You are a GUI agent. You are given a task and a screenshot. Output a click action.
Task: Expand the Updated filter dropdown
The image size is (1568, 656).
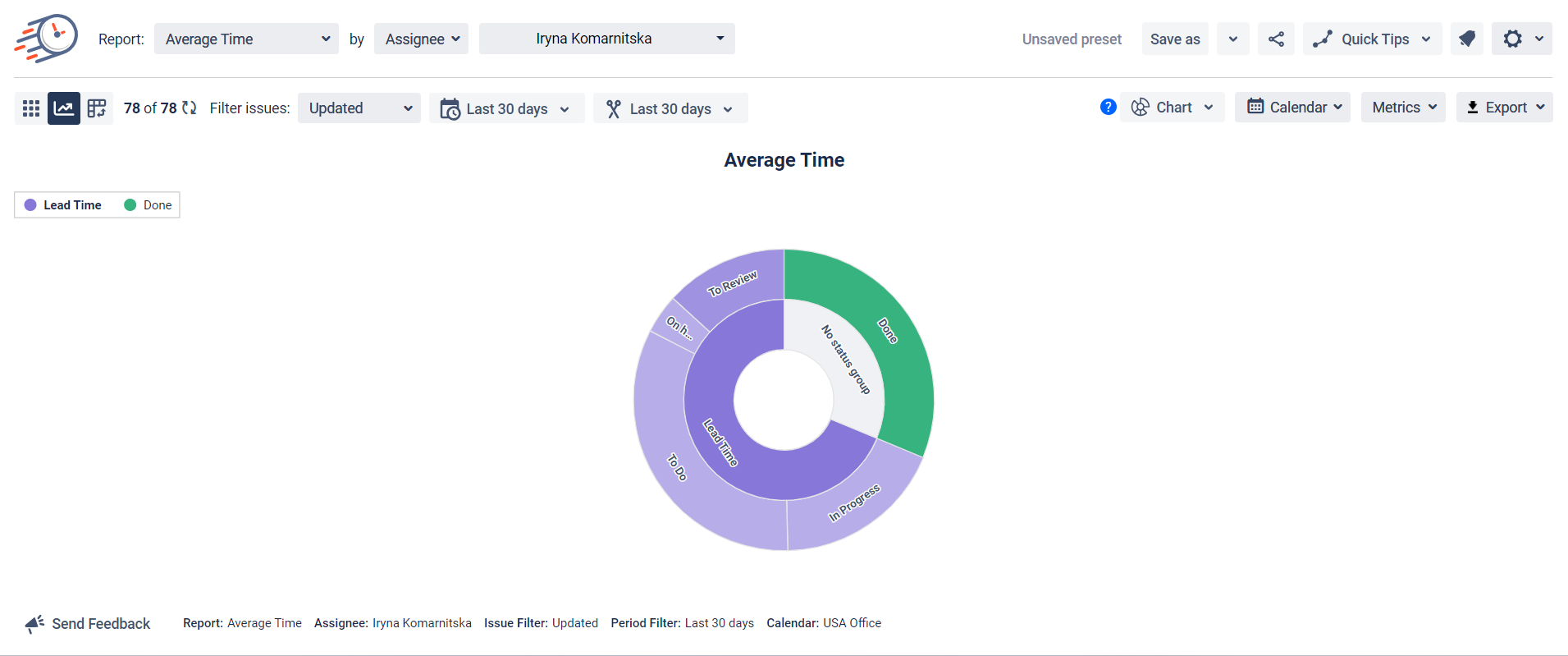click(359, 108)
